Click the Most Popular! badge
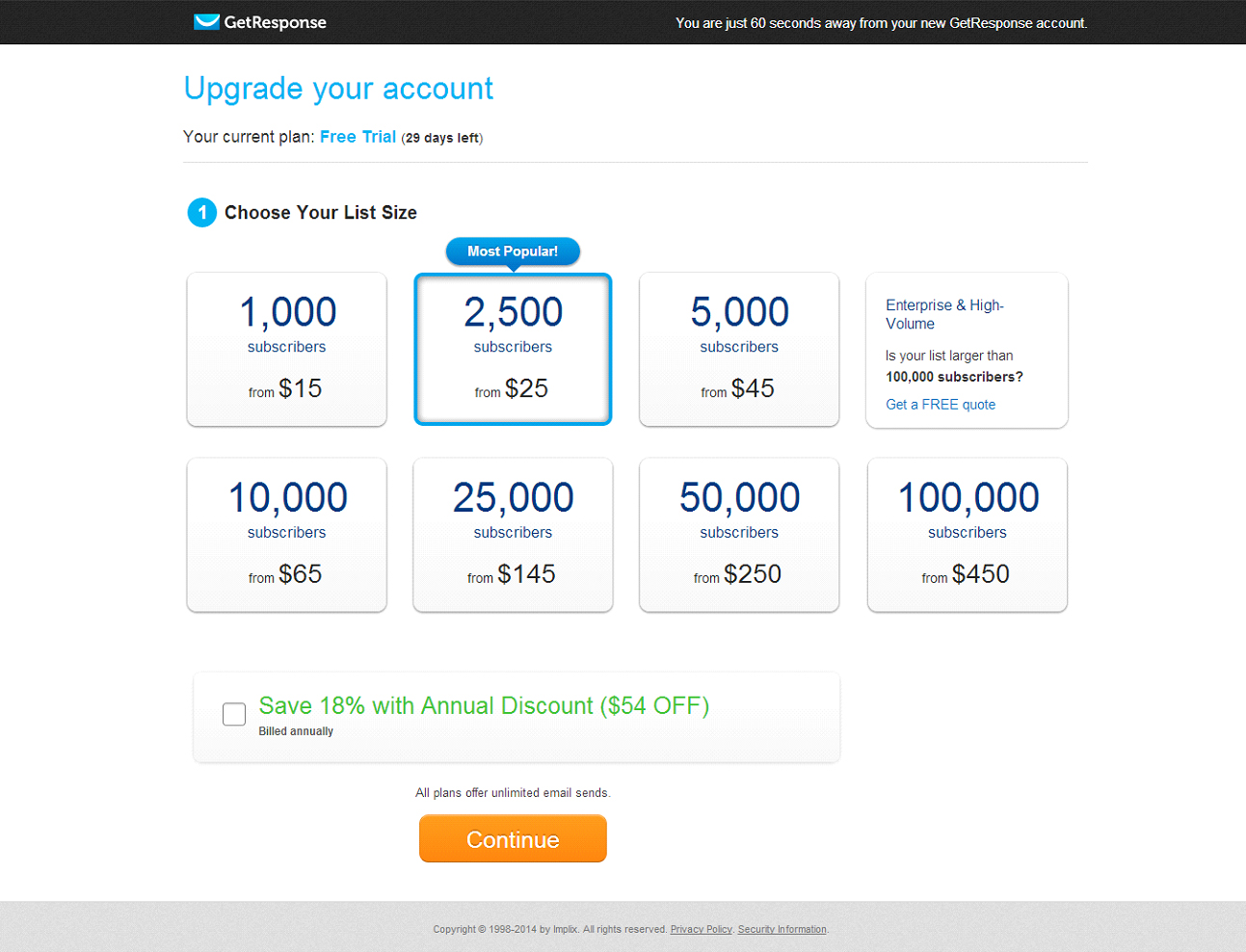Viewport: 1246px width, 952px height. point(513,251)
